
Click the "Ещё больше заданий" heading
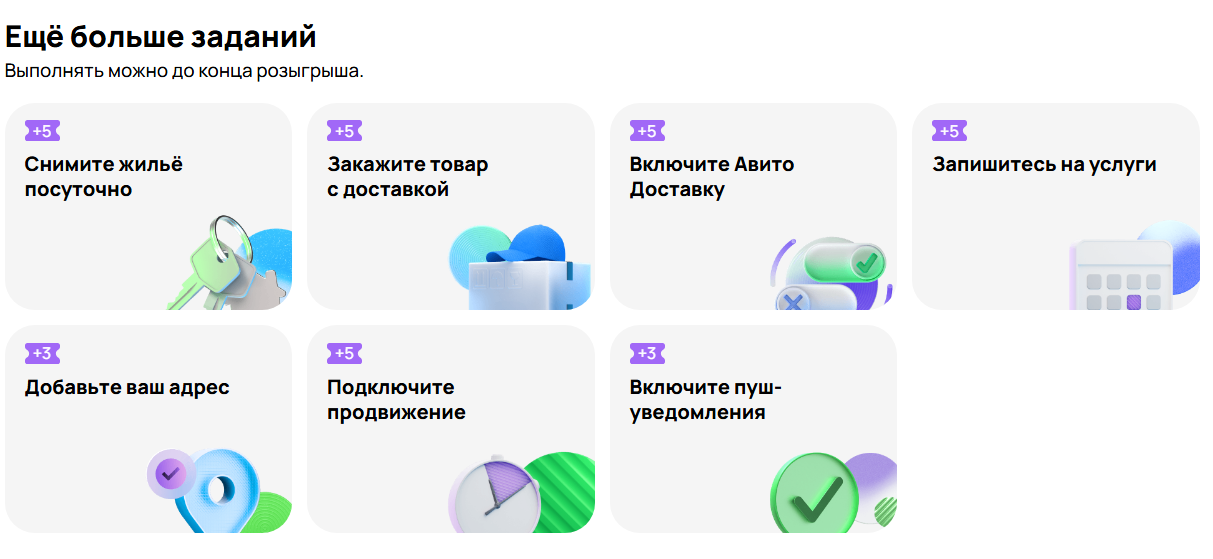(161, 38)
